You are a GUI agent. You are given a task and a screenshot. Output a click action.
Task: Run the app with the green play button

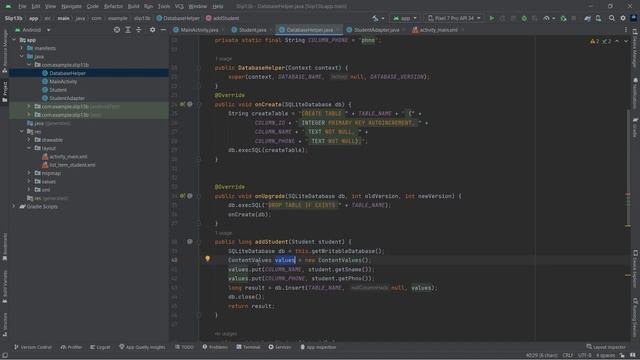(492, 18)
